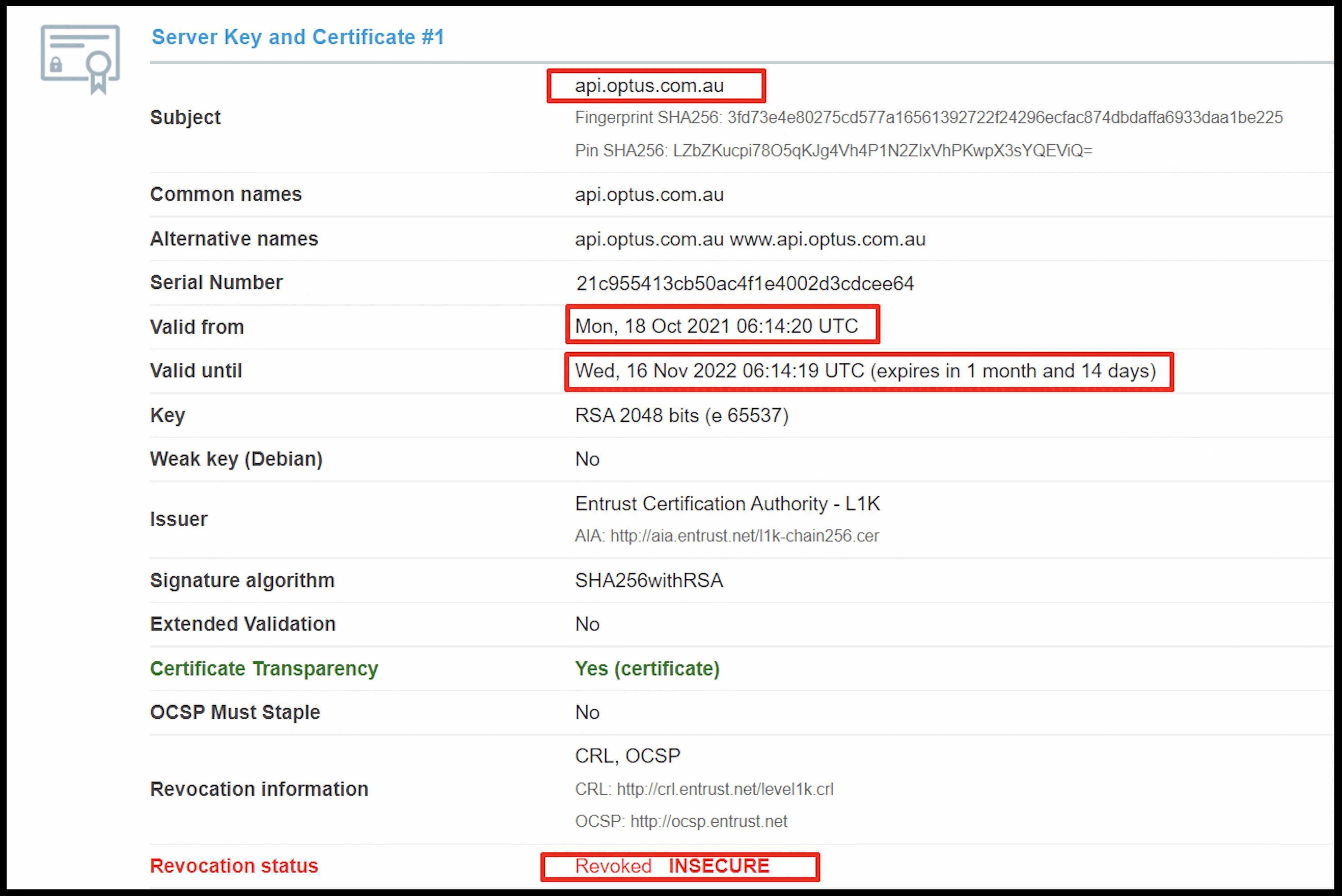Click the Common names value api.optus.com.au
The height and width of the screenshot is (896, 1342).
click(649, 195)
